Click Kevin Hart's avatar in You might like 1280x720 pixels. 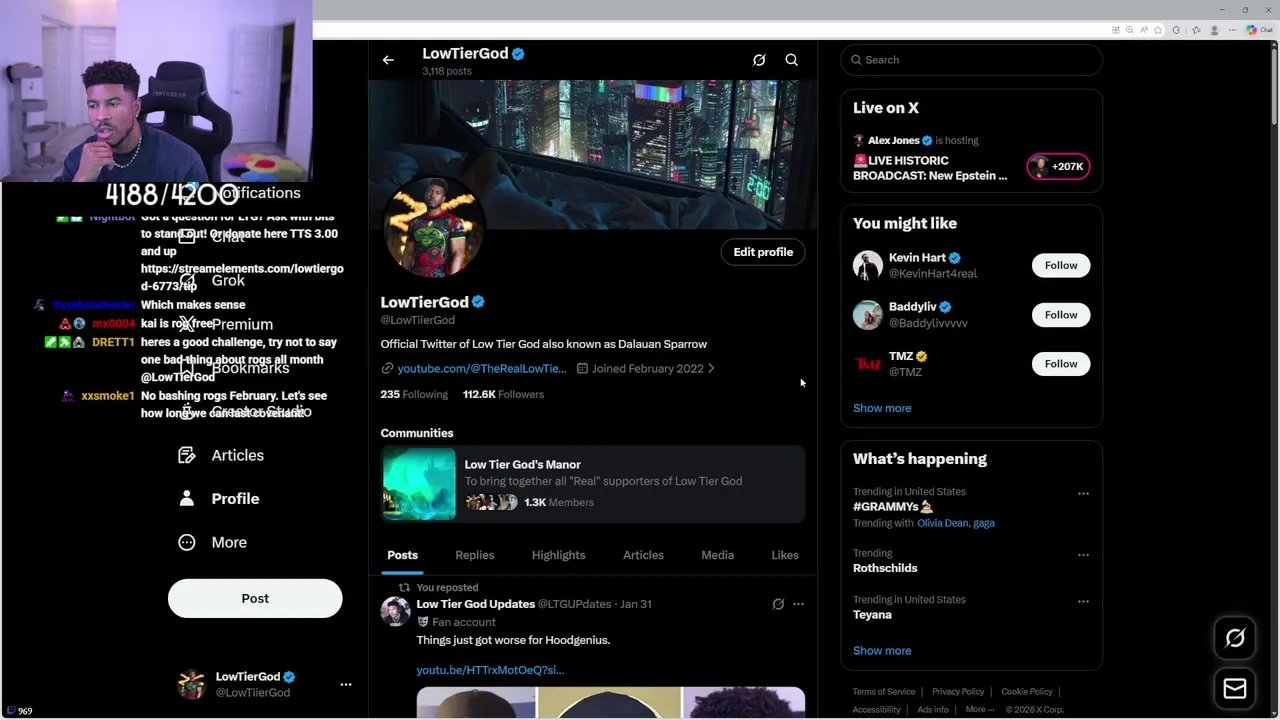(x=868, y=265)
